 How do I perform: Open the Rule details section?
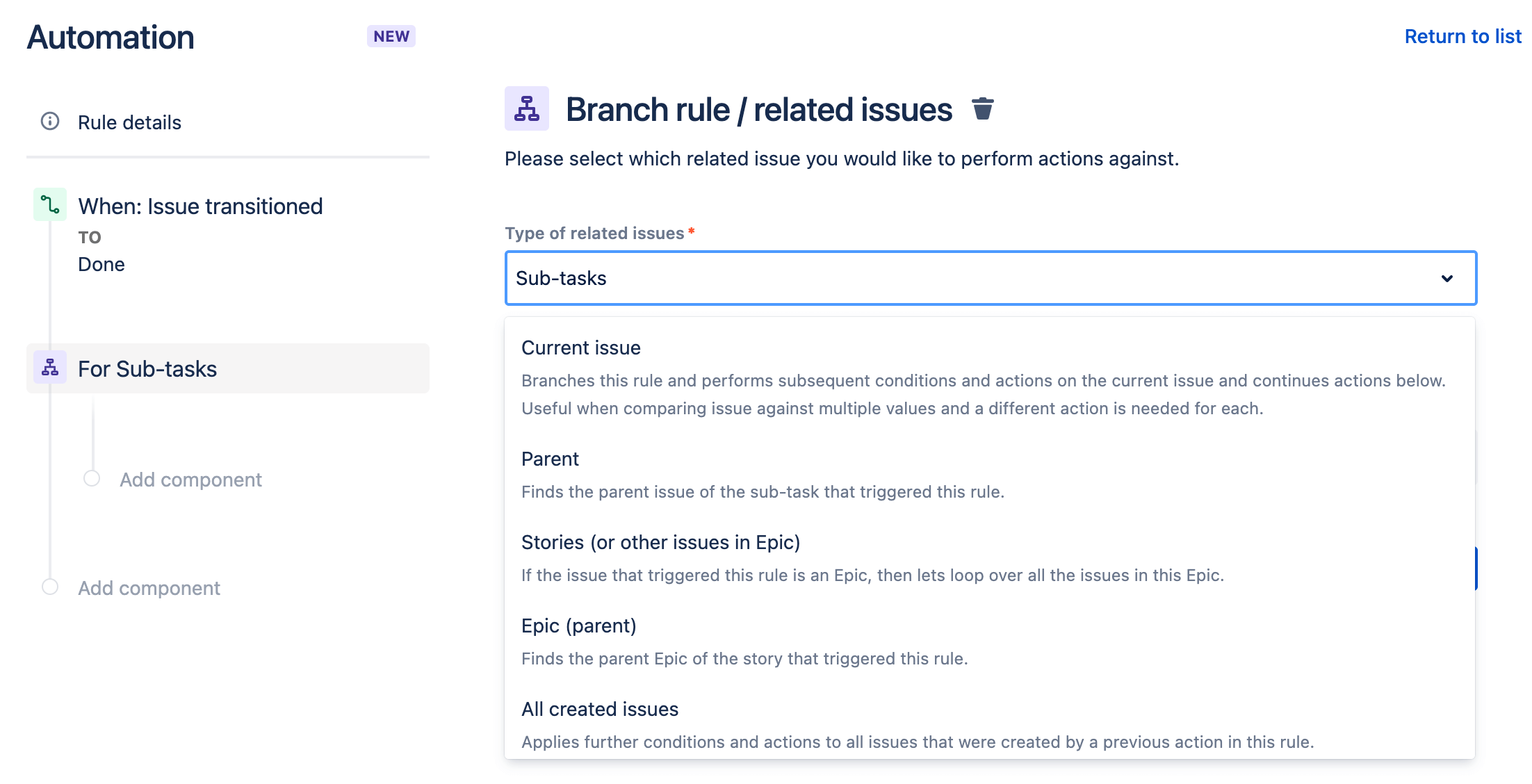pyautogui.click(x=129, y=122)
